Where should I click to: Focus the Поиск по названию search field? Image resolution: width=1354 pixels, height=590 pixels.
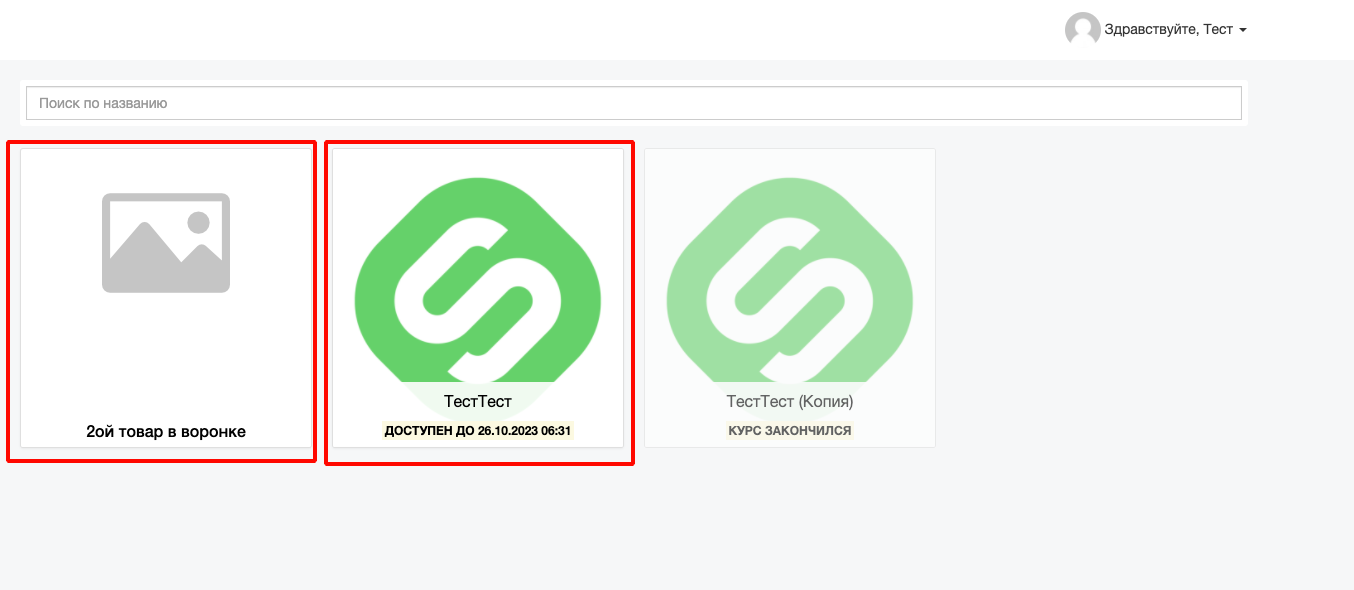pyautogui.click(x=631, y=103)
